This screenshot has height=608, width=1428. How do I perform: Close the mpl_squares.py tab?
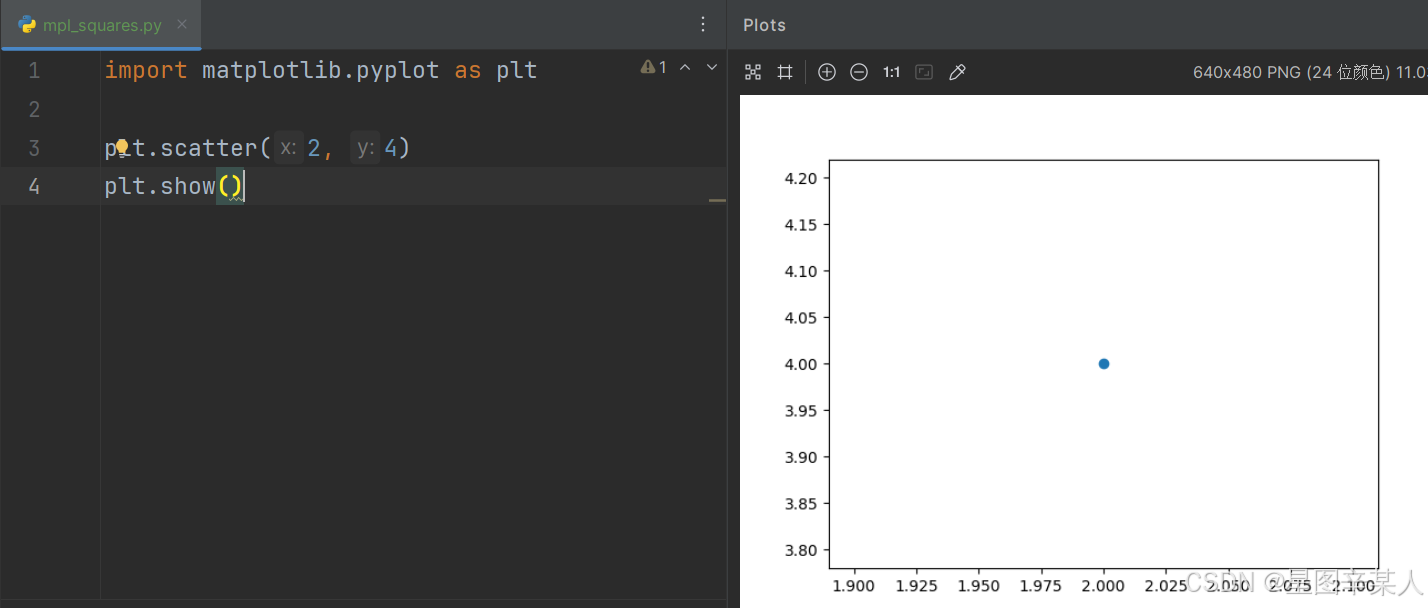(x=182, y=25)
